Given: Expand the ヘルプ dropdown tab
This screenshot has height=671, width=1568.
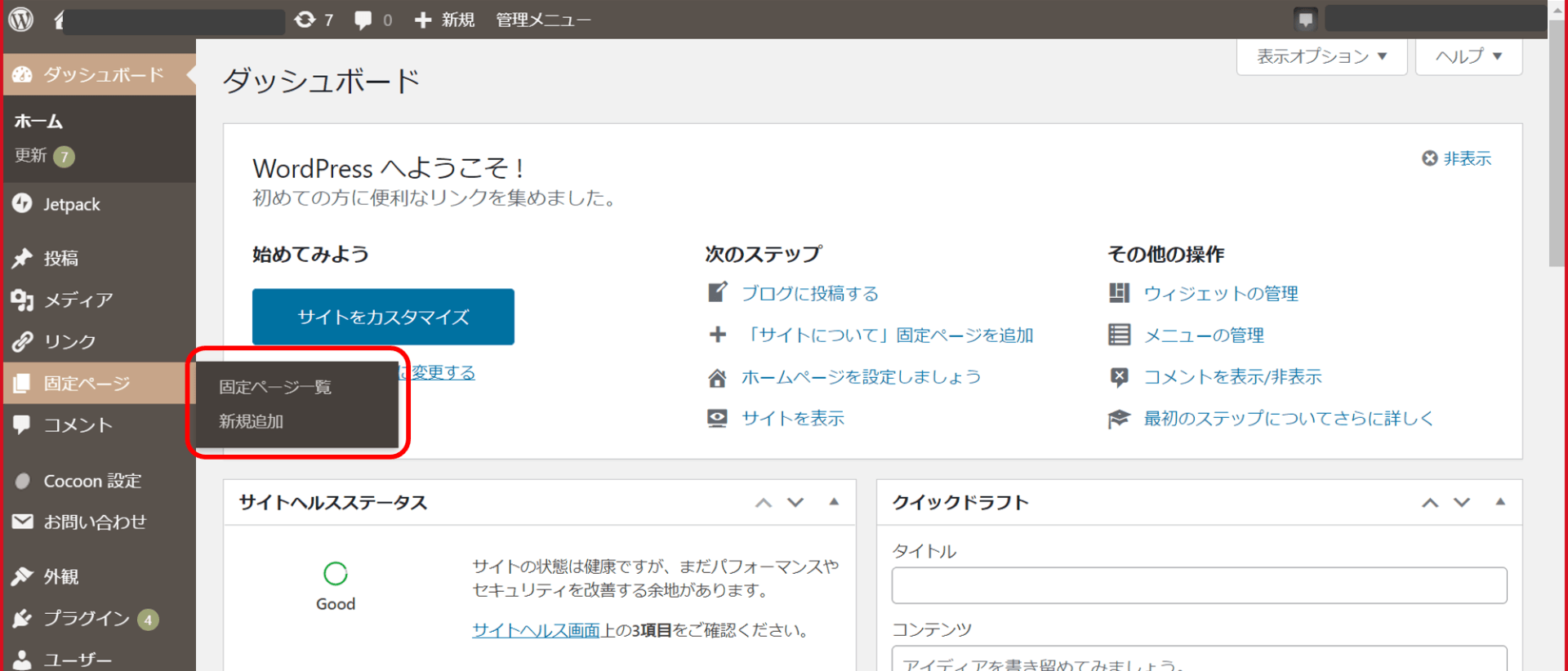Looking at the screenshot, I should (1468, 56).
